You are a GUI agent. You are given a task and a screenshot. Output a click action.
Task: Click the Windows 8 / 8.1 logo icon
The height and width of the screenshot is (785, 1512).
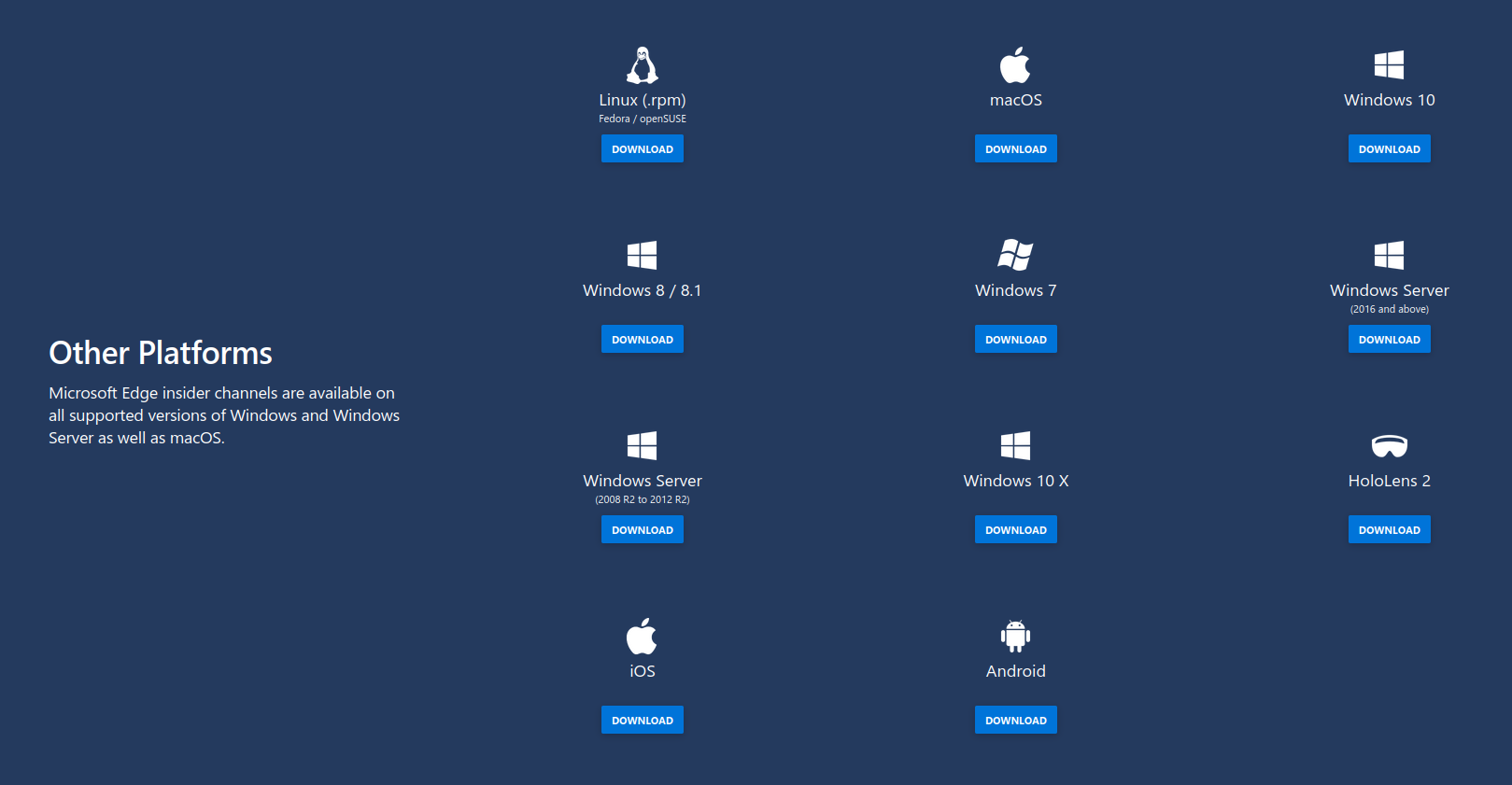click(642, 255)
